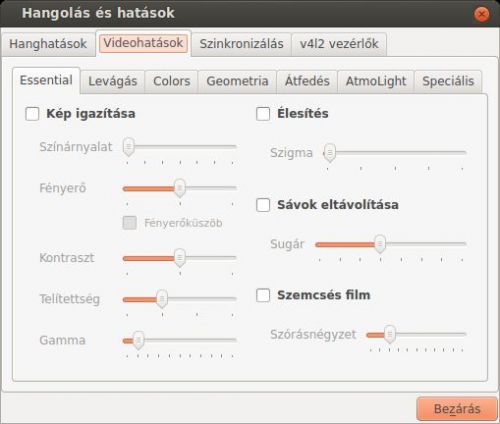Open the Geometria sub-tab
The height and width of the screenshot is (424, 500).
[237, 81]
